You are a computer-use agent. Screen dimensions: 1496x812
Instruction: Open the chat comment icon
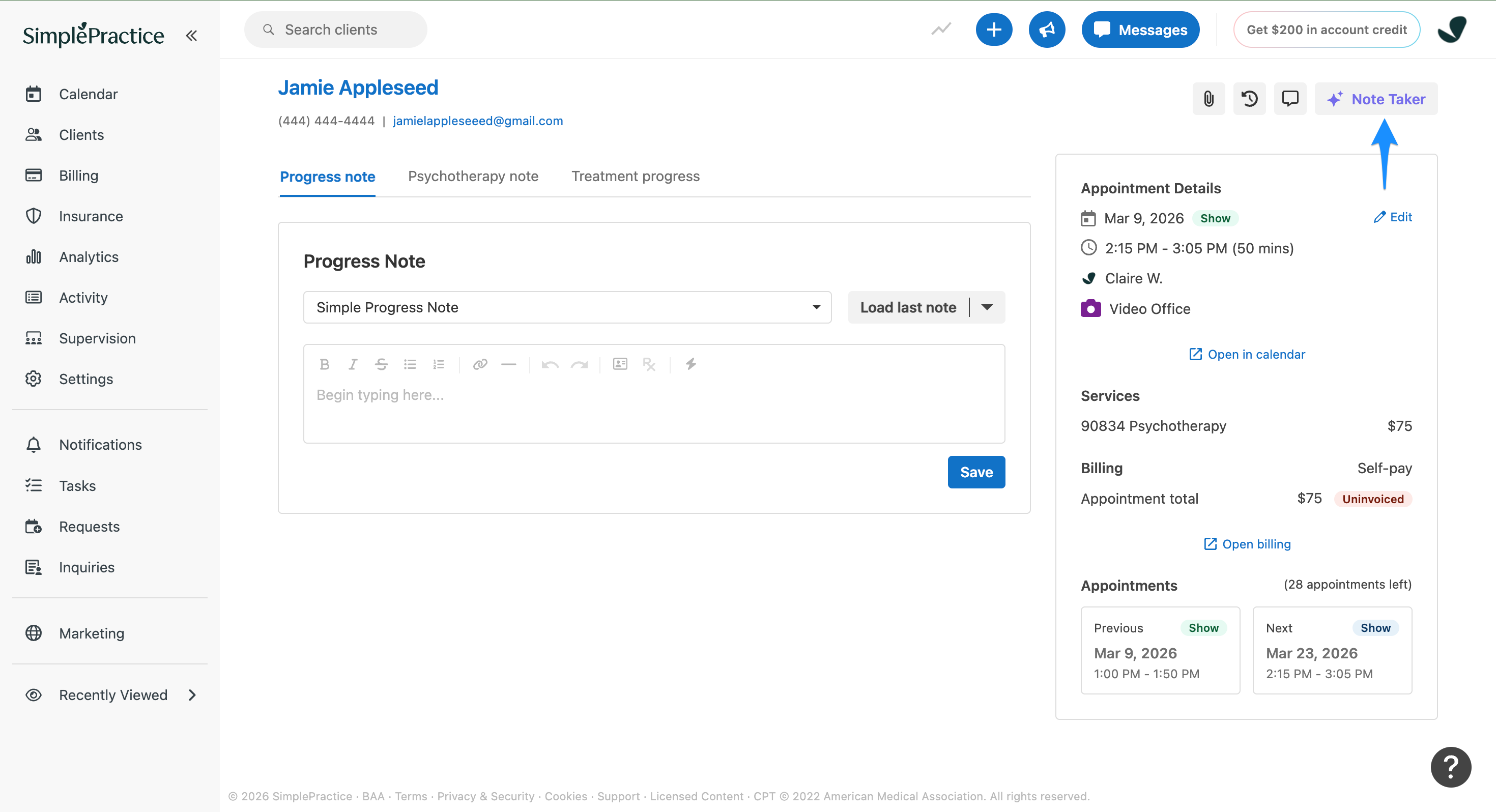click(x=1290, y=99)
